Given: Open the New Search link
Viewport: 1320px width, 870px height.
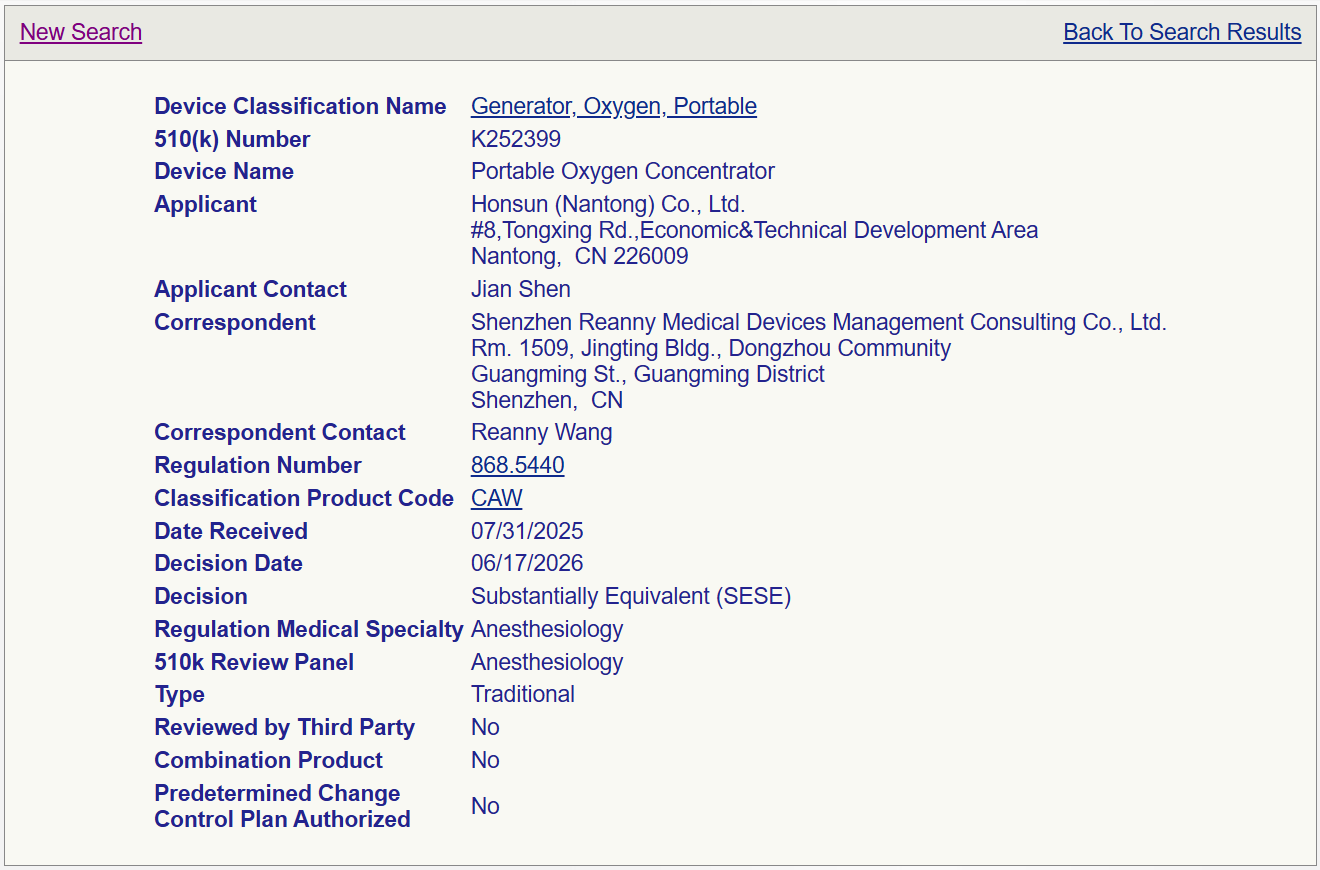Looking at the screenshot, I should pos(81,32).
